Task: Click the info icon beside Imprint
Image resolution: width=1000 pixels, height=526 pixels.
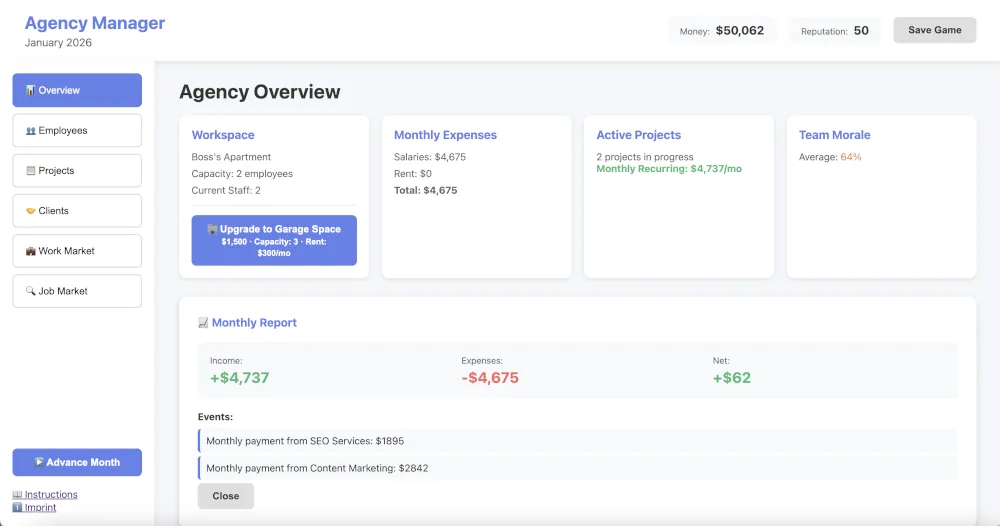Action: 17,508
